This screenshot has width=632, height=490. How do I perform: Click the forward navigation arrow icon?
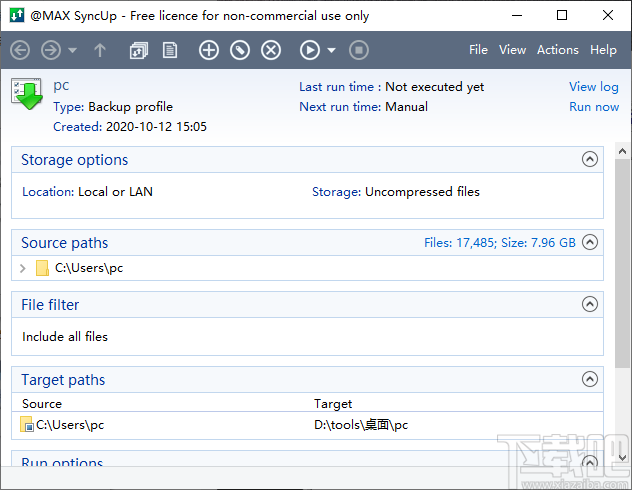tap(50, 50)
